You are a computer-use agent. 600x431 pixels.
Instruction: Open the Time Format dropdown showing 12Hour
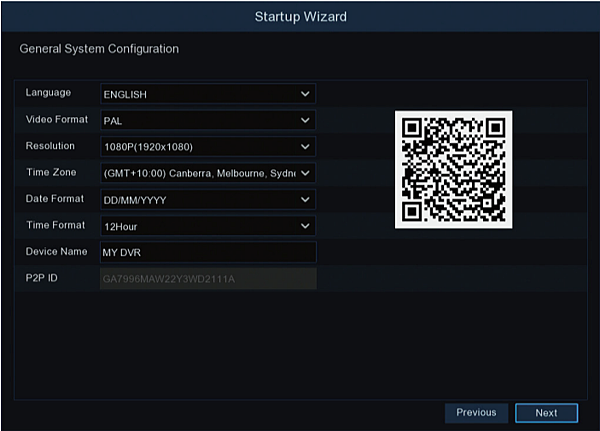pos(208,226)
